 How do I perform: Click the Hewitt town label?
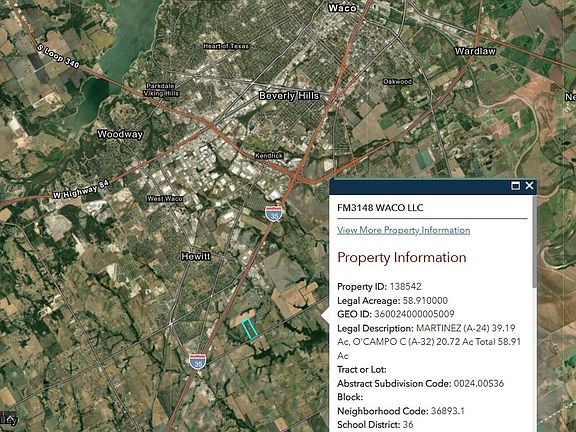(x=196, y=256)
